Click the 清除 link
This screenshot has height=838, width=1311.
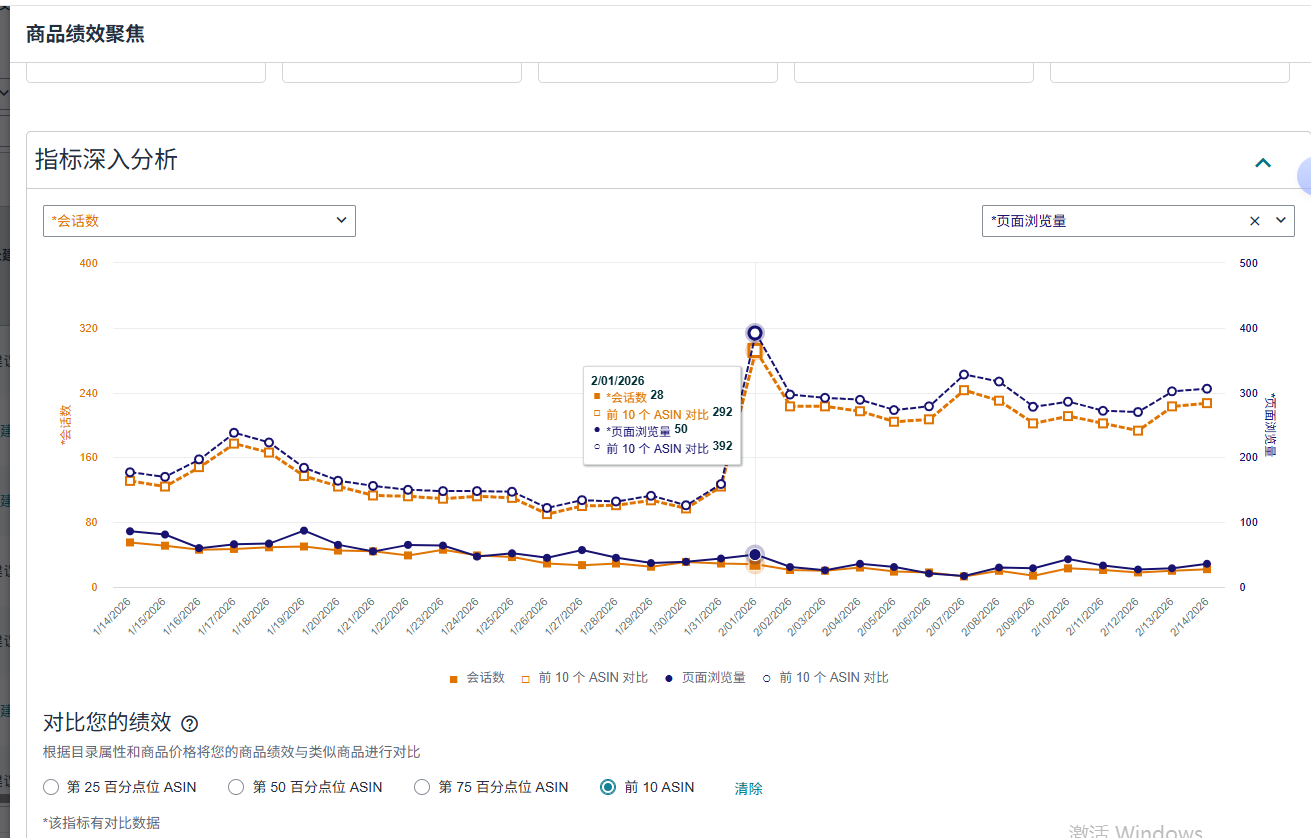[x=748, y=788]
